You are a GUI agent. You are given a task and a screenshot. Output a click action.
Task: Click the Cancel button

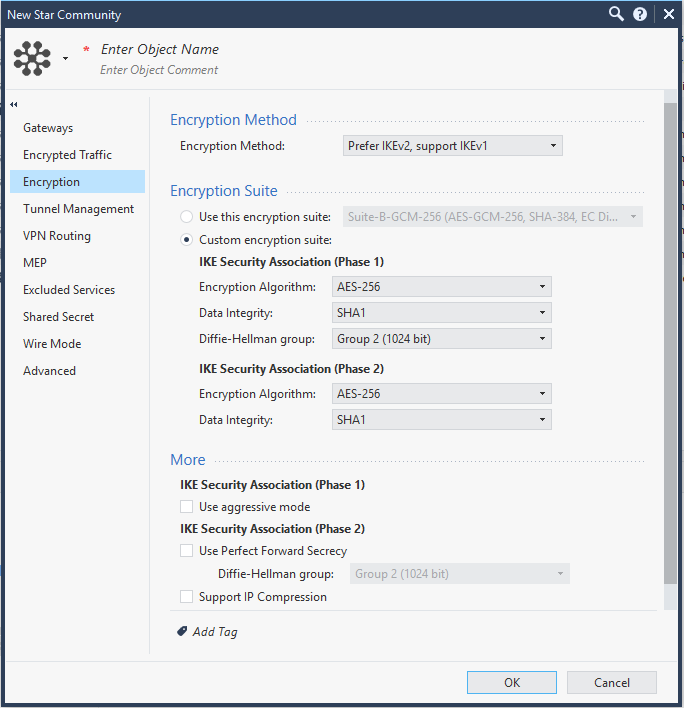[611, 682]
